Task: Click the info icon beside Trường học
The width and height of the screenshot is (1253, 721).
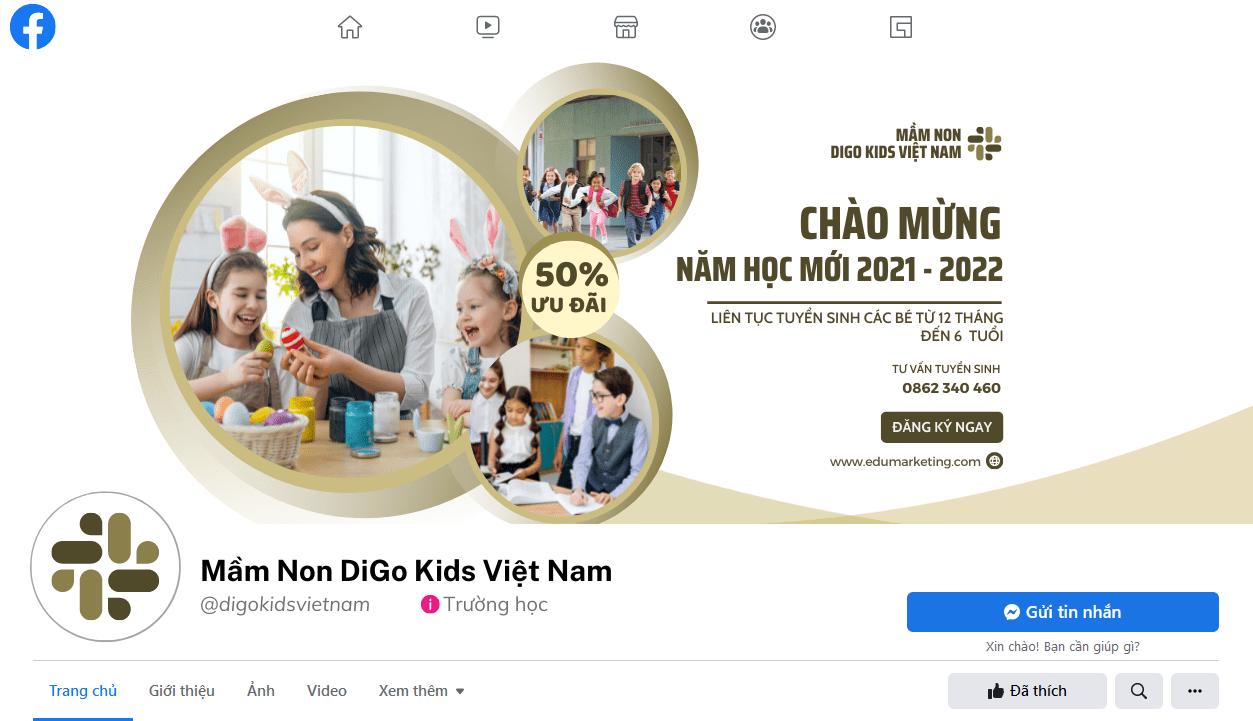Action: click(430, 605)
